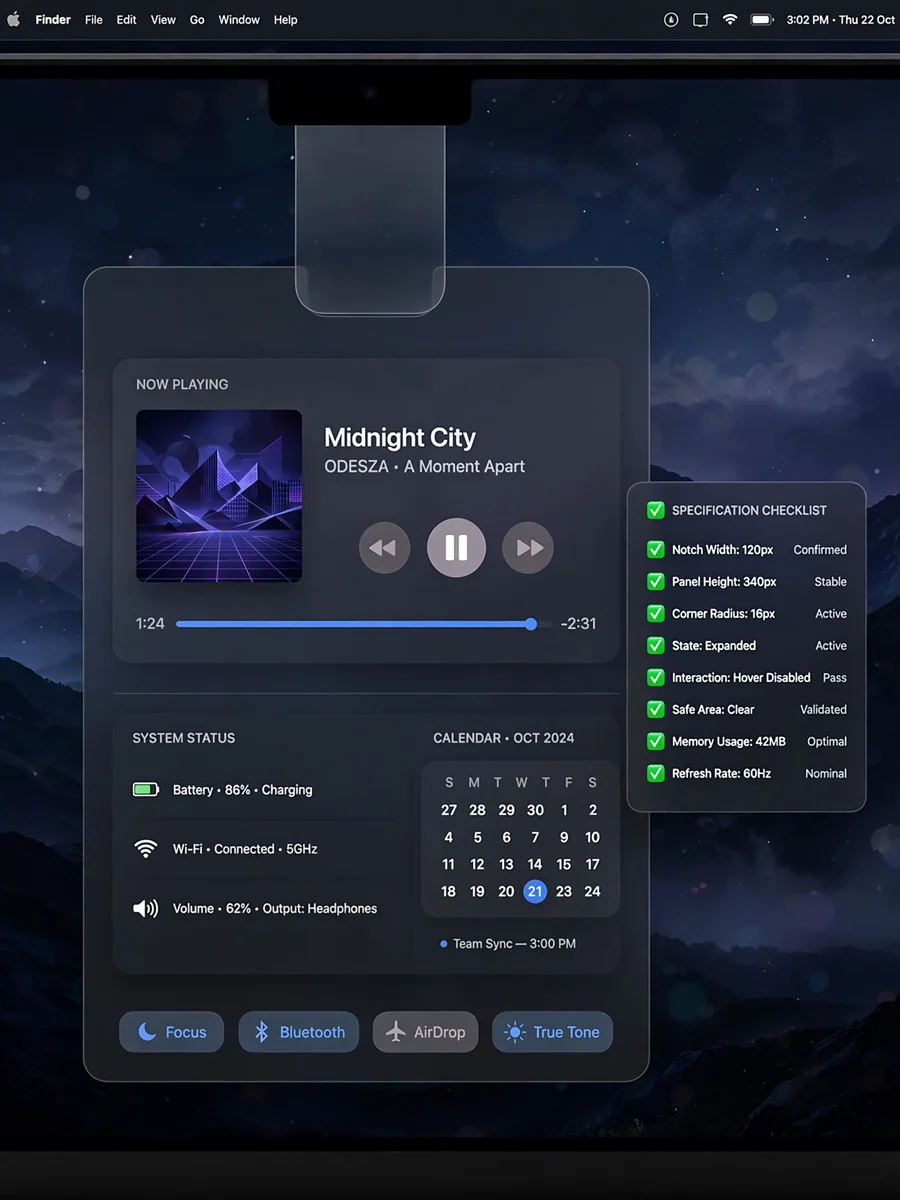The image size is (900, 1200).
Task: Uncheck the Safe Area: Clear checkbox
Action: (x=656, y=710)
